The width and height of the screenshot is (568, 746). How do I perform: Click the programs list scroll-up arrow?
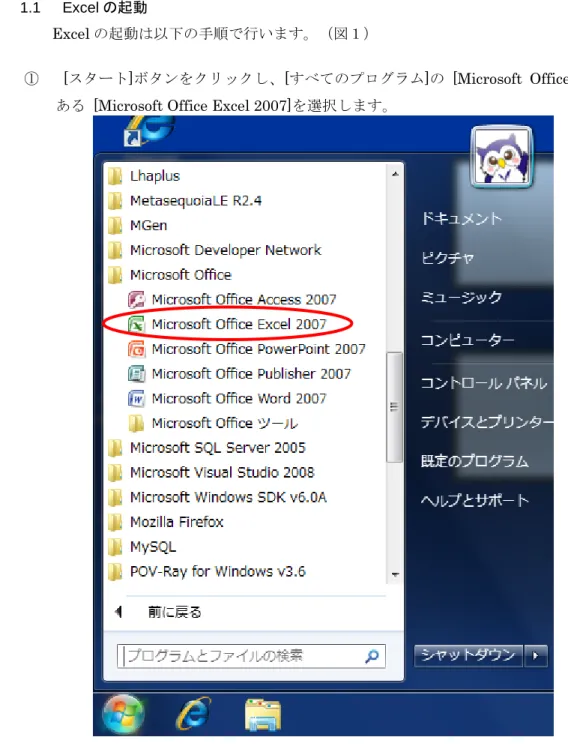[395, 174]
